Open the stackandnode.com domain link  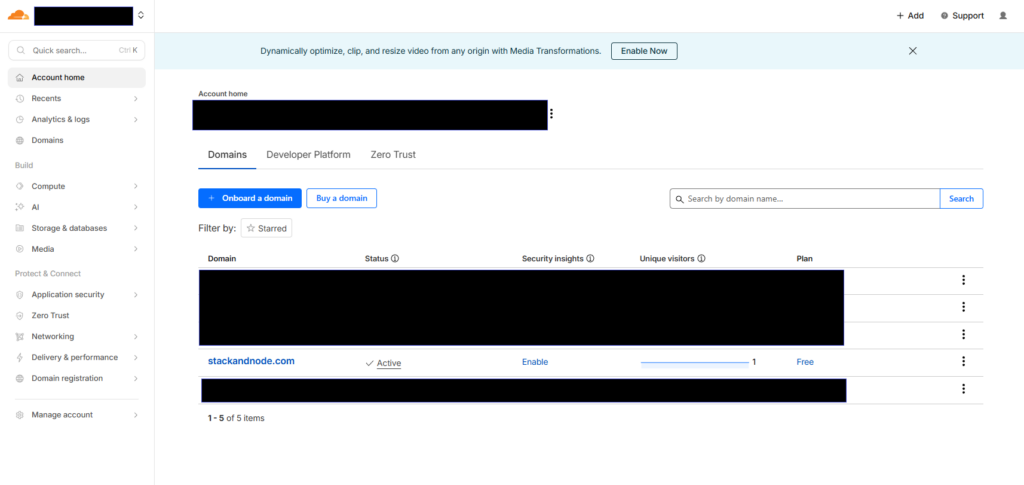point(251,361)
